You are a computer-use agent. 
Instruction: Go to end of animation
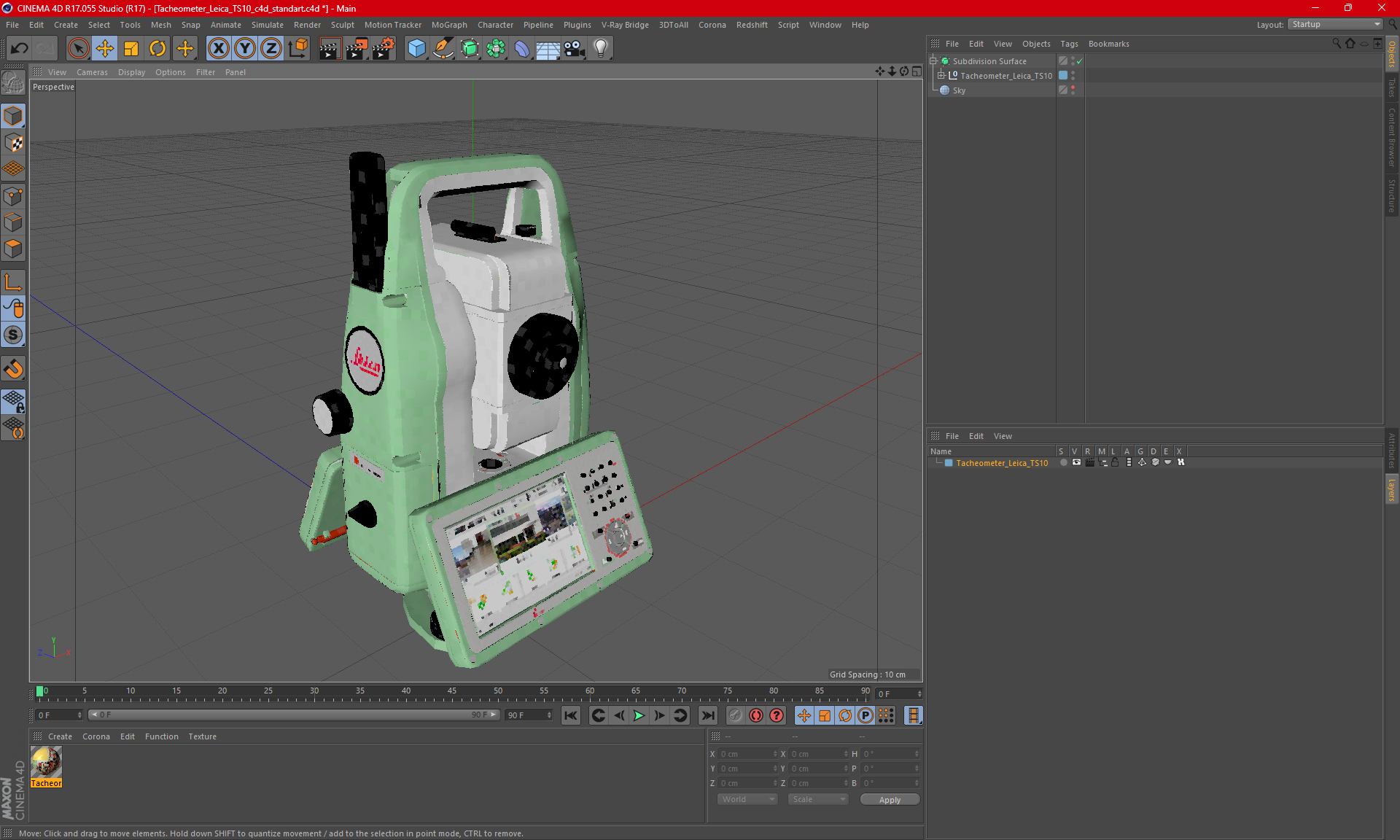pos(707,715)
